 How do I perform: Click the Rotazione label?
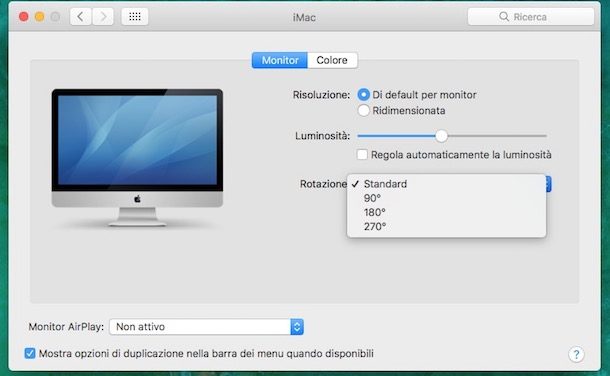point(323,184)
